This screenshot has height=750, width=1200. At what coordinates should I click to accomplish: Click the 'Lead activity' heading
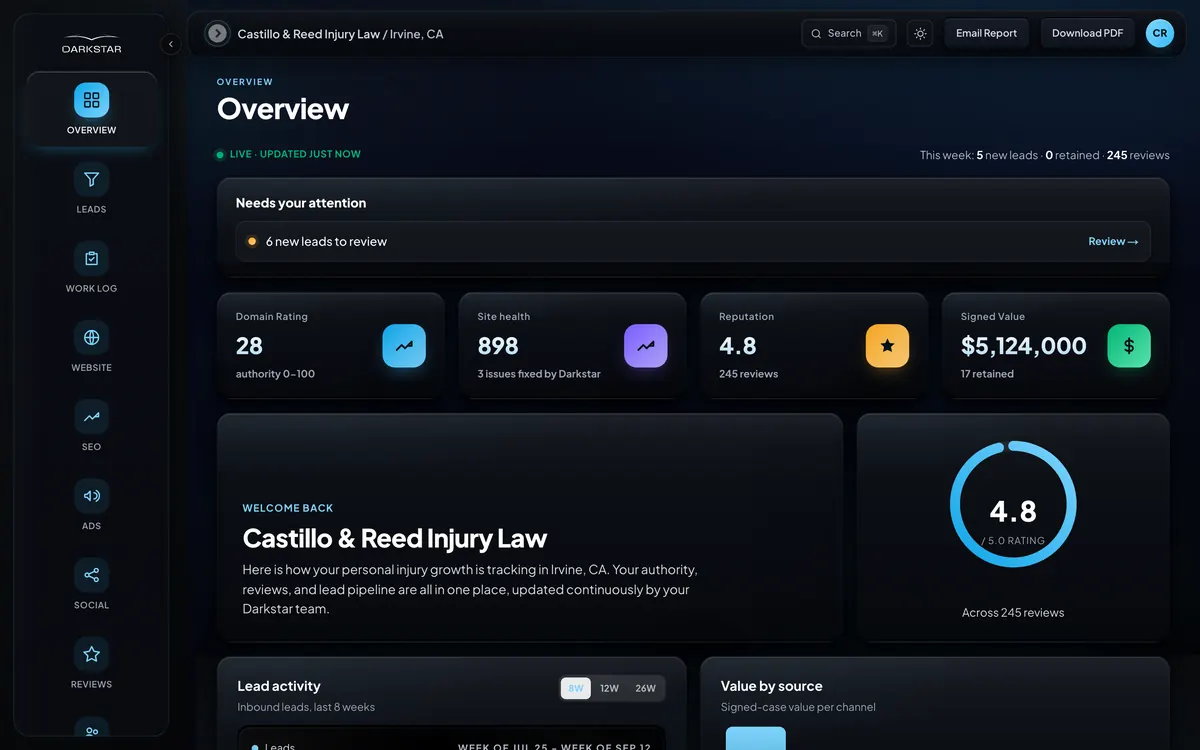(x=279, y=686)
